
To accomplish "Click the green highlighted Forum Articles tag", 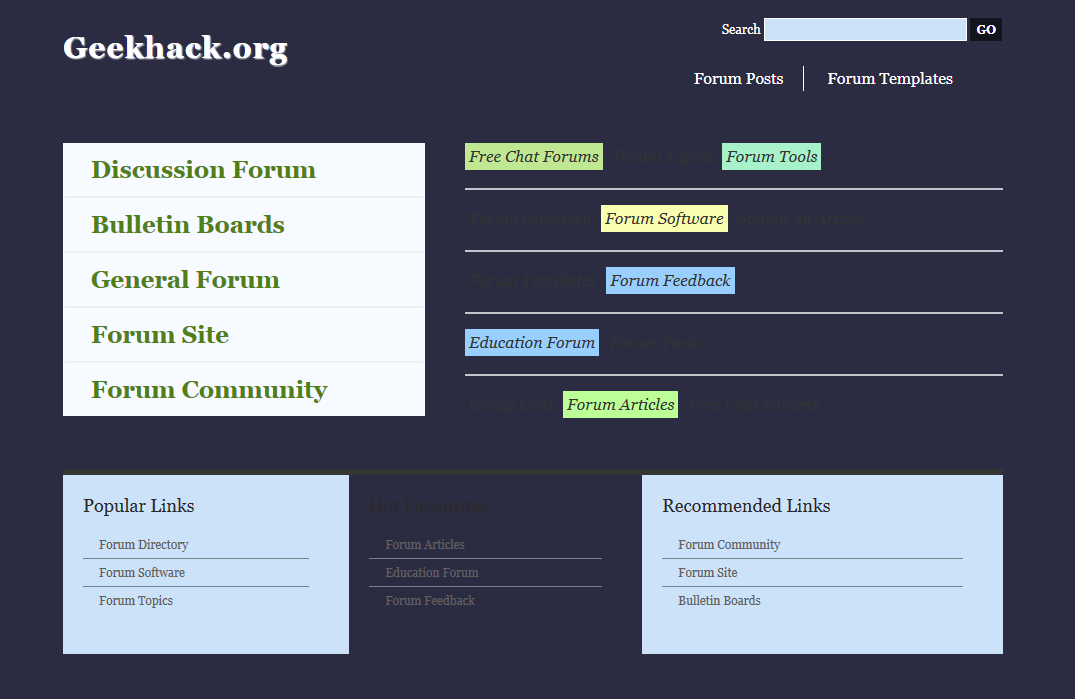I will coord(620,405).
